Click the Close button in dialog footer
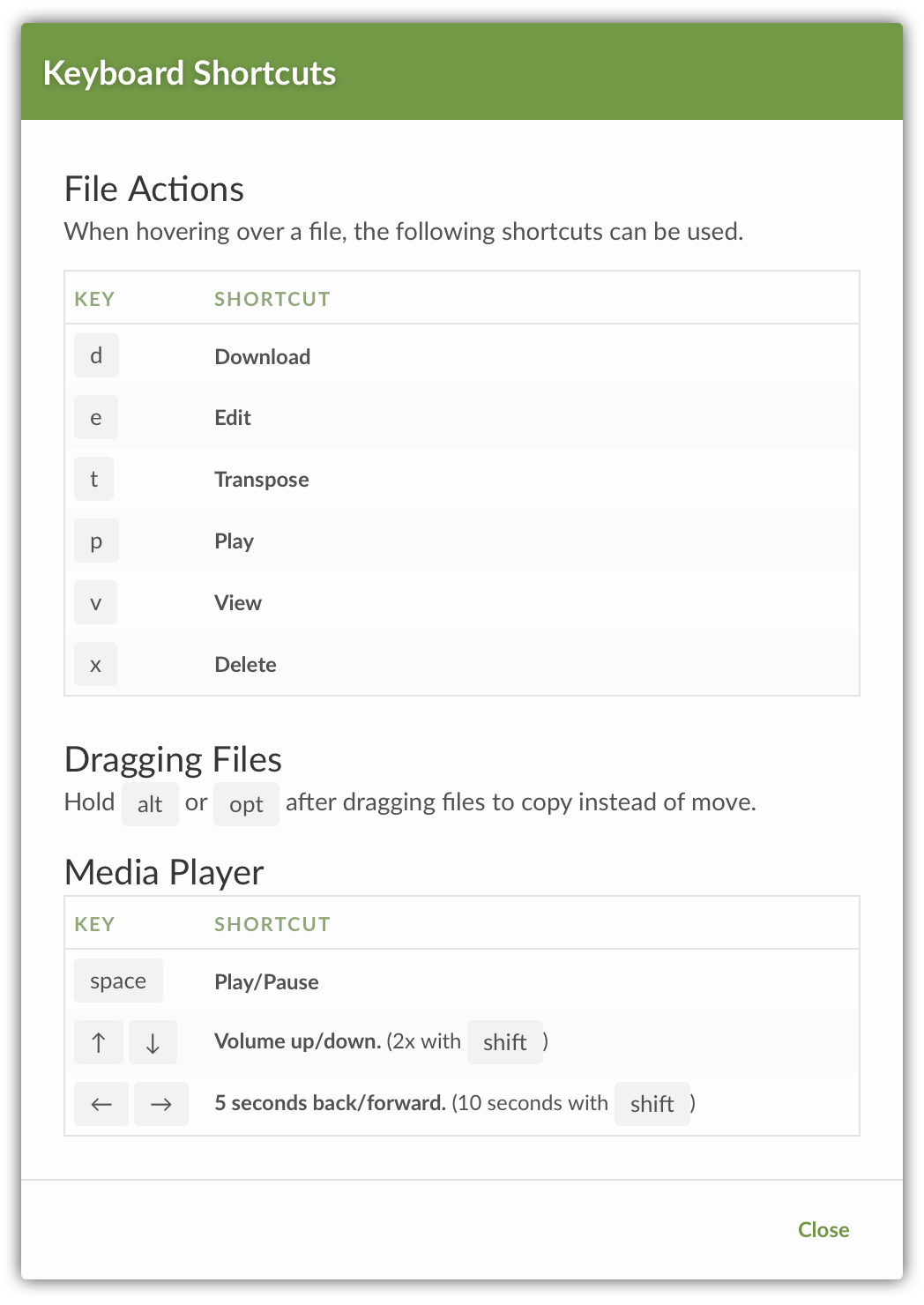This screenshot has width=924, height=1305. point(823,1229)
